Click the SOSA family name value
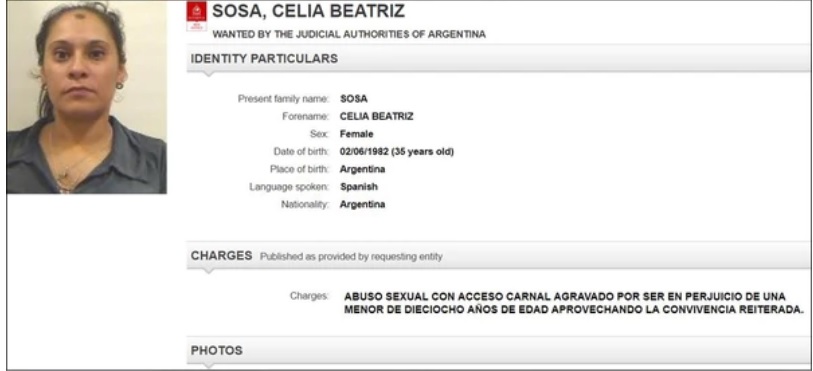This screenshot has width=813, height=371. tap(354, 99)
